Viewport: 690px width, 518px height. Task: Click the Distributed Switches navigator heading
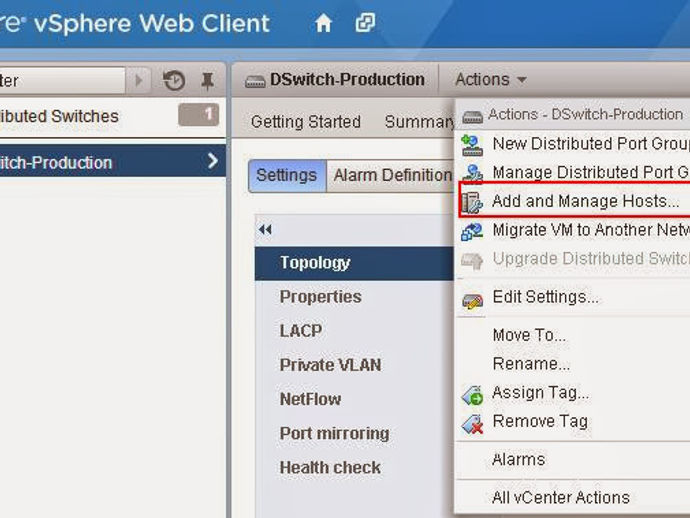click(x=59, y=117)
